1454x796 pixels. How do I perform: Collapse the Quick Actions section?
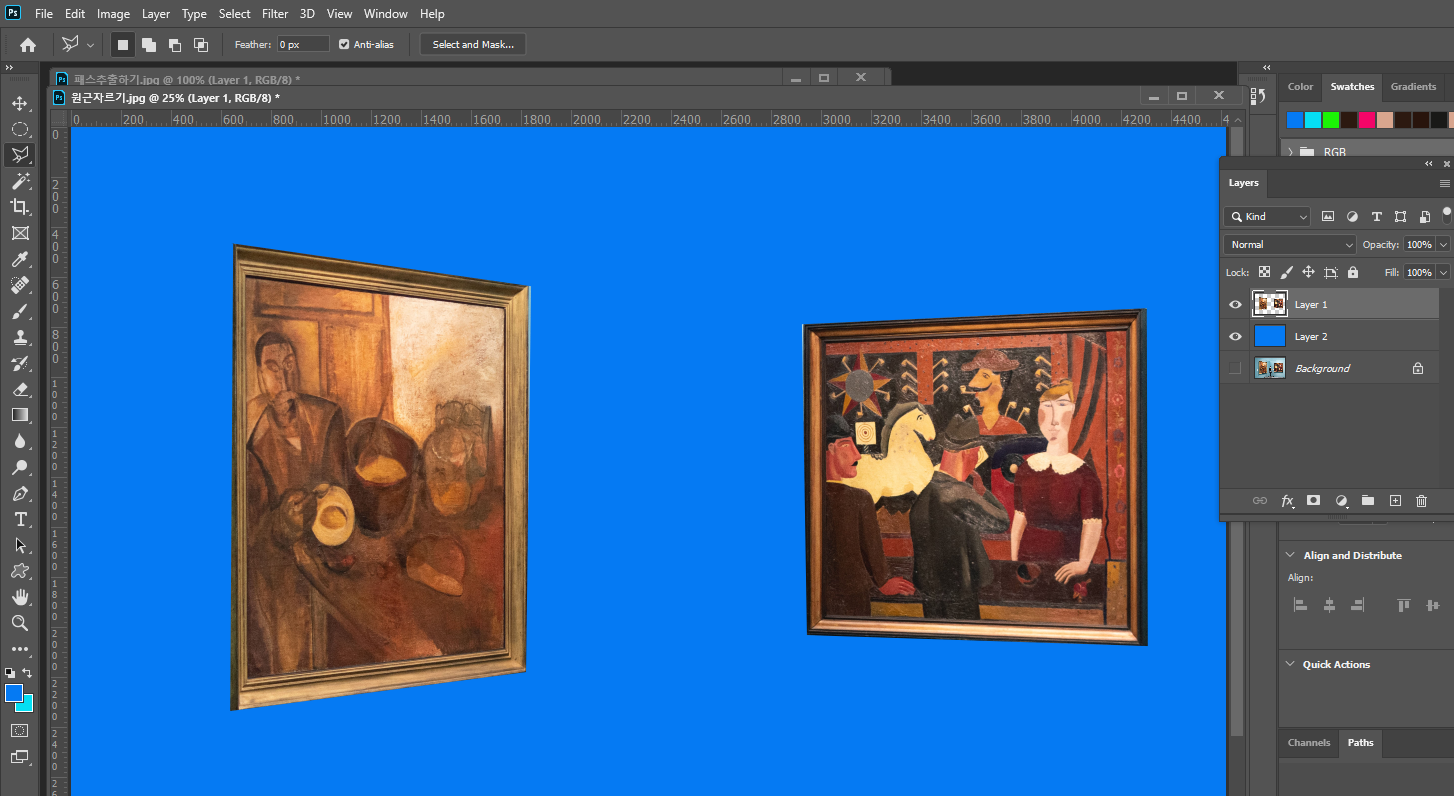[x=1290, y=664]
